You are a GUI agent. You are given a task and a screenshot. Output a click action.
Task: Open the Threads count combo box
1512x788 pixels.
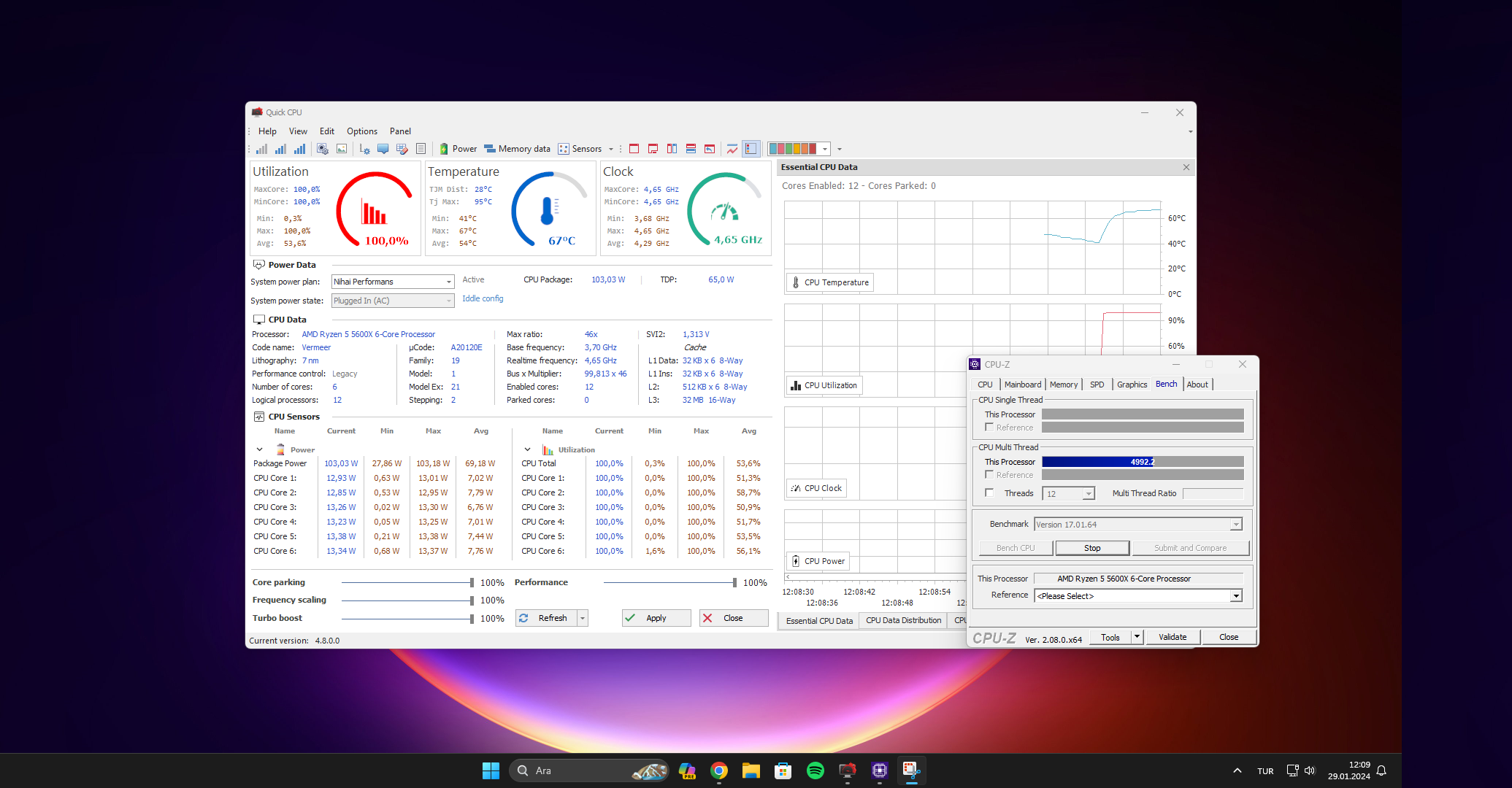[x=1068, y=494]
